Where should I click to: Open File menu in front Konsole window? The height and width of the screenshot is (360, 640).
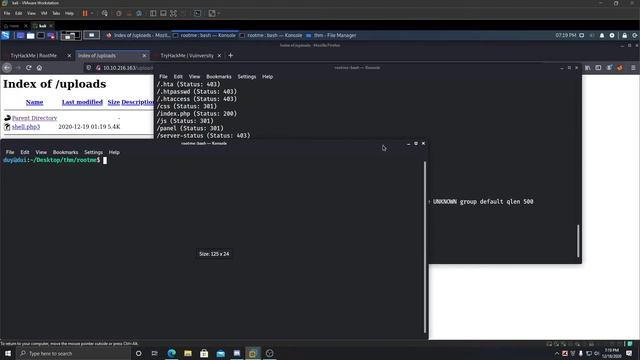[10, 152]
